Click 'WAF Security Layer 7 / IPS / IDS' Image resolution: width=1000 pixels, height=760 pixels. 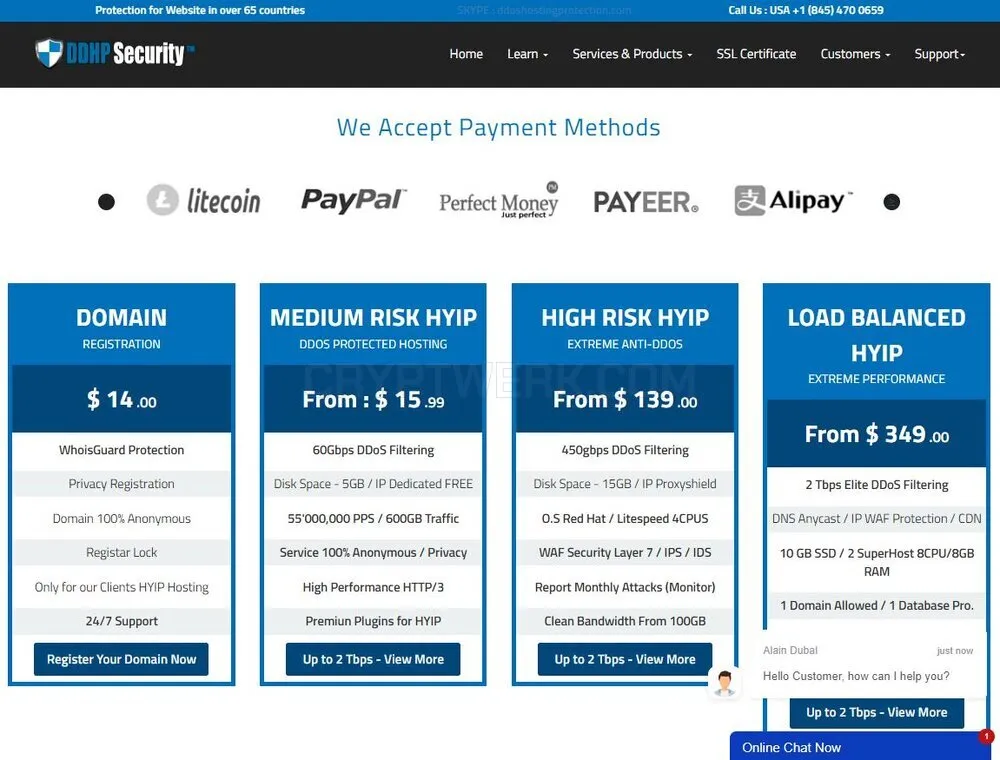pos(625,553)
